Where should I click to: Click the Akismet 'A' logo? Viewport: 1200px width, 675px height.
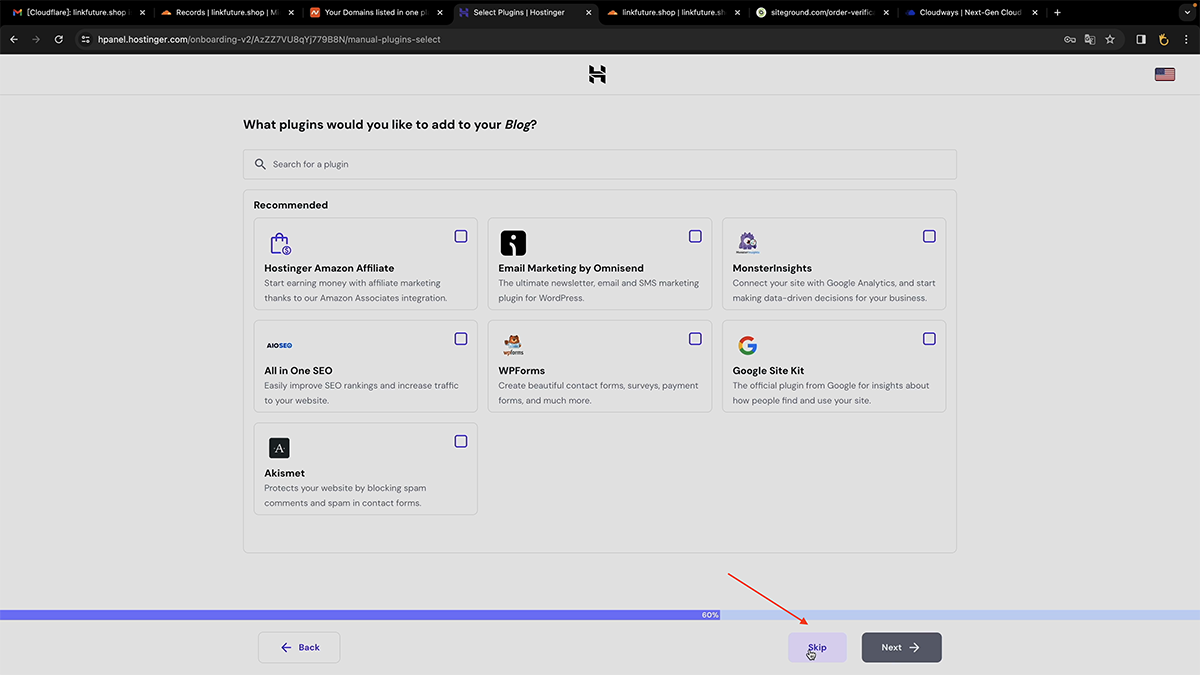279,448
